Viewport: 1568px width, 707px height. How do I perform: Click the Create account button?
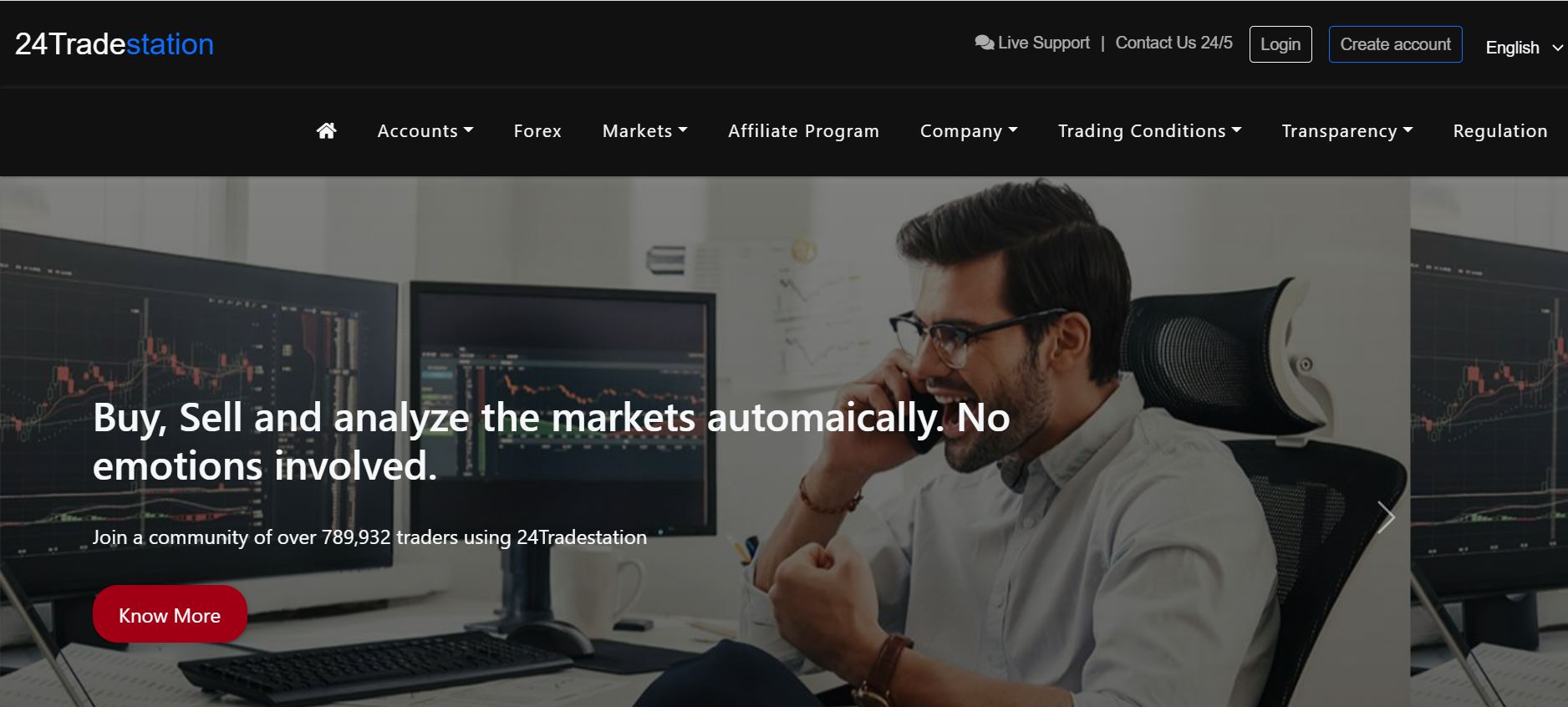click(x=1395, y=44)
